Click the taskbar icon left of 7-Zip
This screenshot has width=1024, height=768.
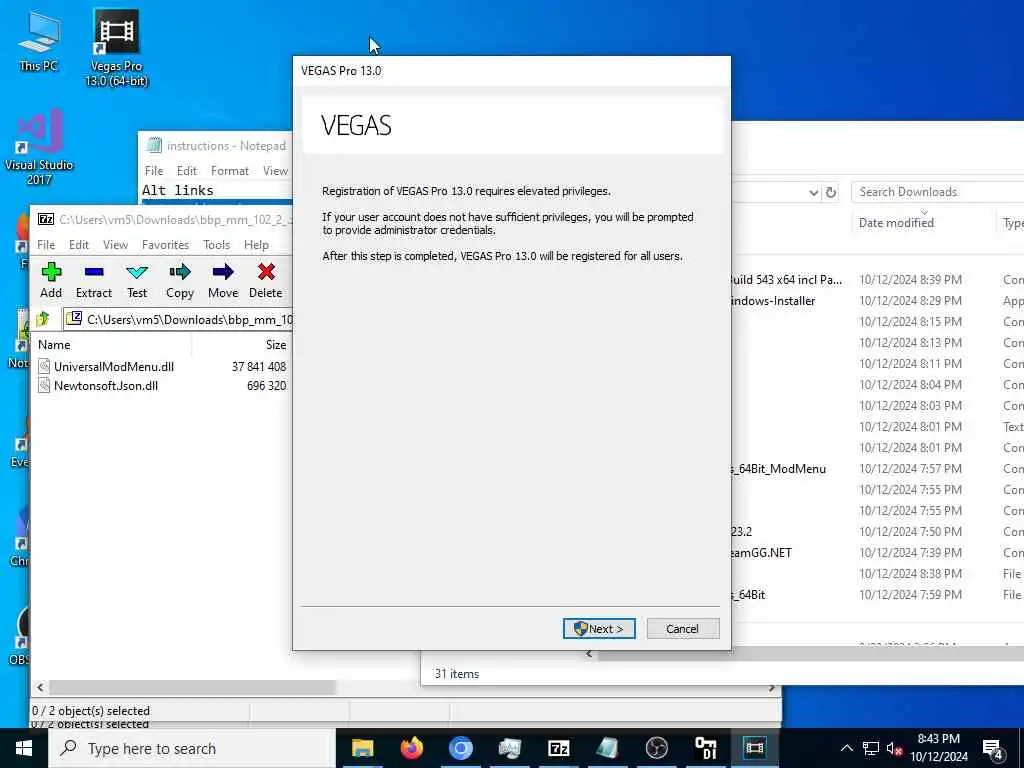509,748
